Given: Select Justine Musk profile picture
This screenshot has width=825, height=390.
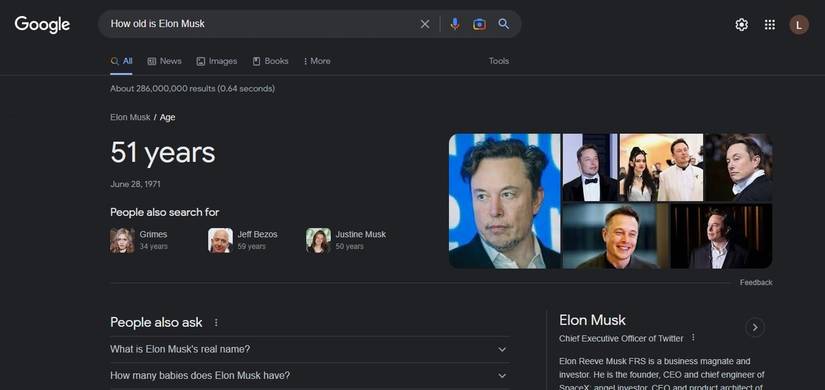Looking at the screenshot, I should coord(318,241).
